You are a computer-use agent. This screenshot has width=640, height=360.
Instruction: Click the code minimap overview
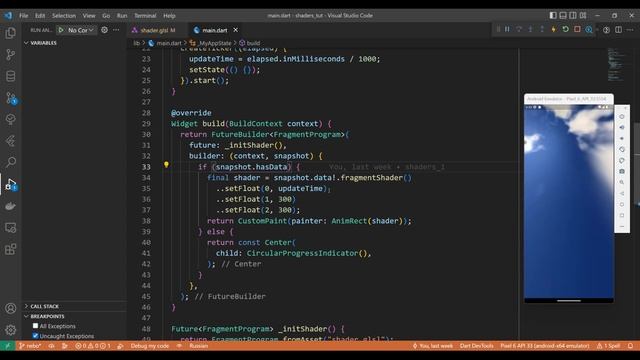click(616, 64)
